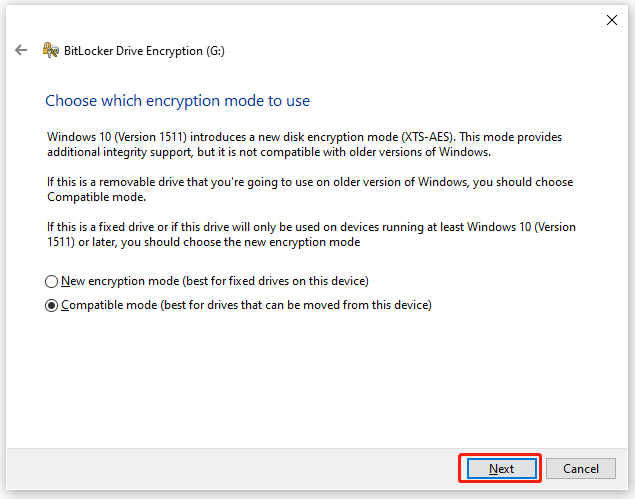Image resolution: width=635 pixels, height=499 pixels.
Task: Click the paragraph about removable drives on older Windows
Action: 310,189
